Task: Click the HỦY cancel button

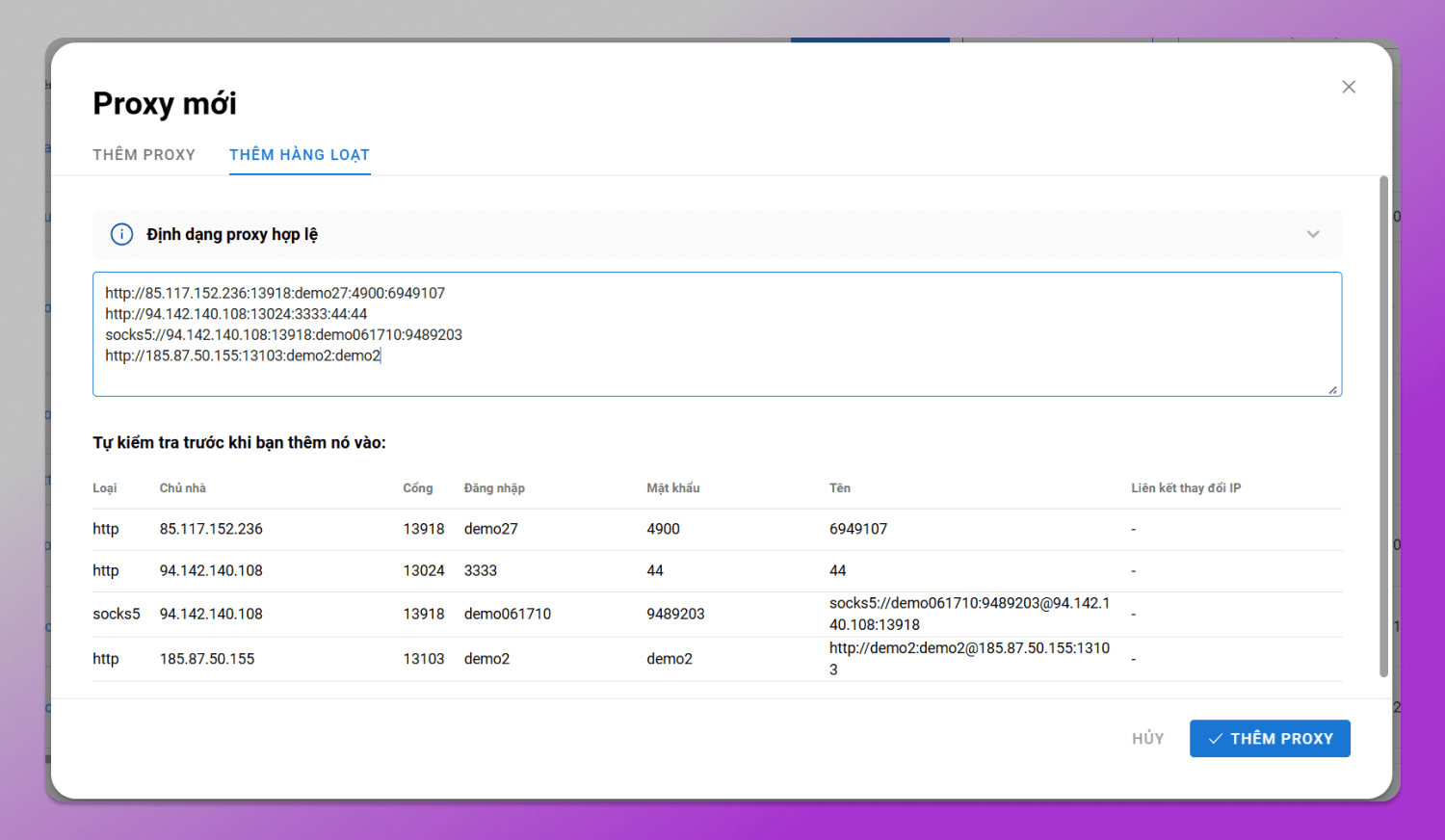Action: [x=1147, y=738]
